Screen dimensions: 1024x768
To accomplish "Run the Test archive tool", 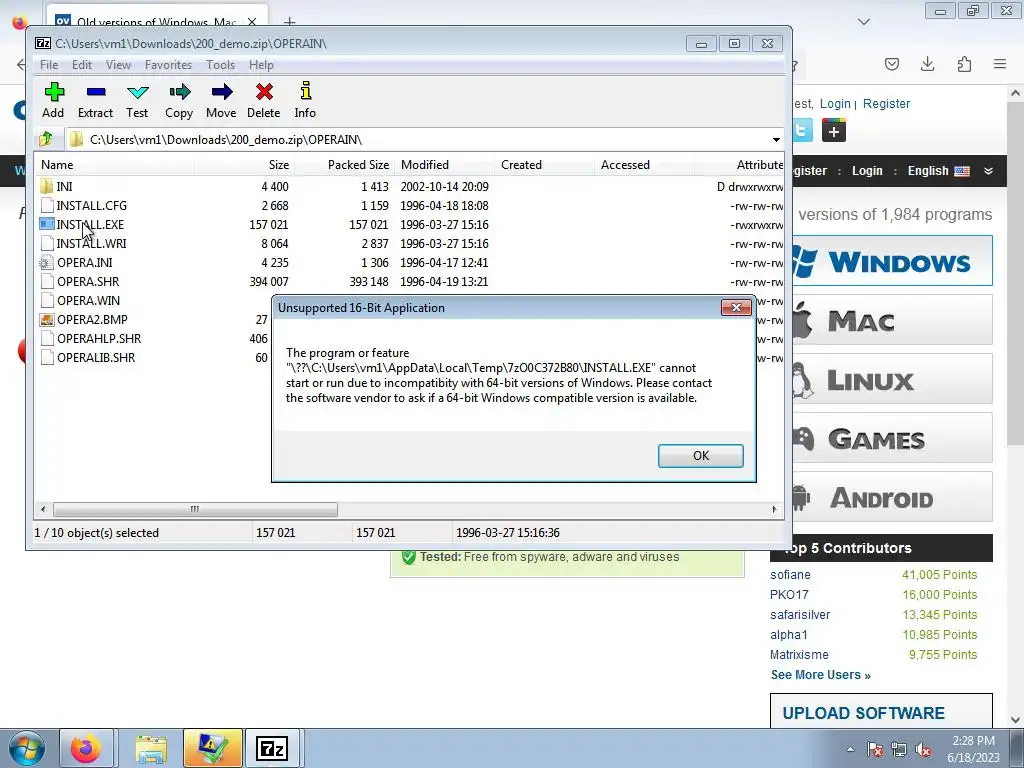I will point(137,93).
